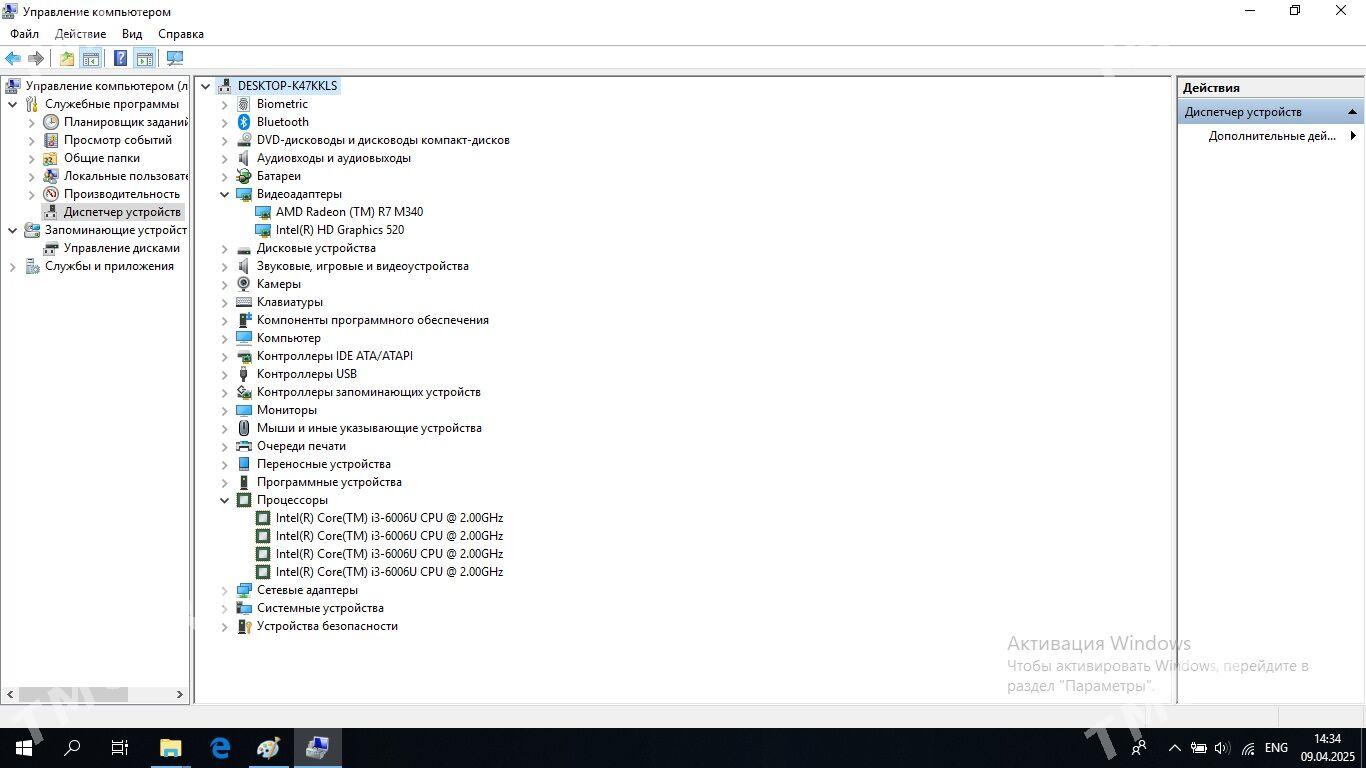Launch Edge browser from the taskbar
Viewport: 1366px width, 768px height.
click(220, 748)
